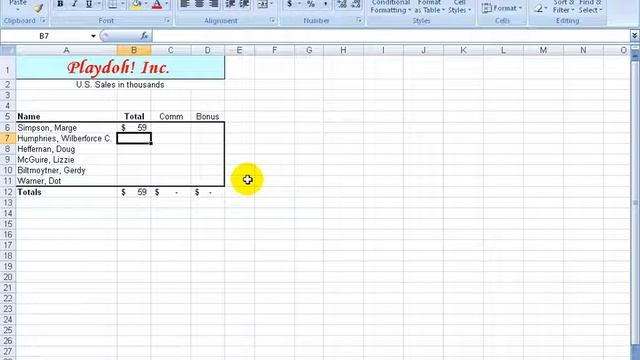The height and width of the screenshot is (360, 640).
Task: Open Cell Styles gallery
Action: click(460, 6)
